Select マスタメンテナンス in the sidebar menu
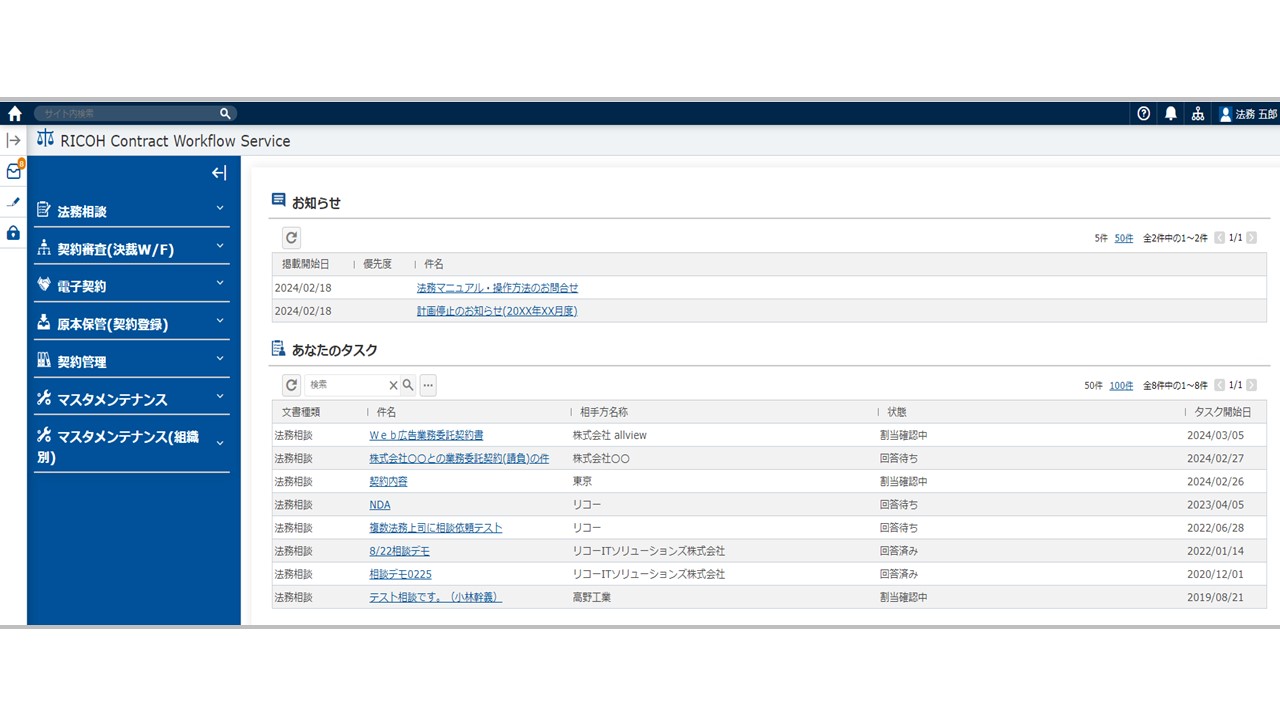The width and height of the screenshot is (1280, 720). tap(131, 398)
